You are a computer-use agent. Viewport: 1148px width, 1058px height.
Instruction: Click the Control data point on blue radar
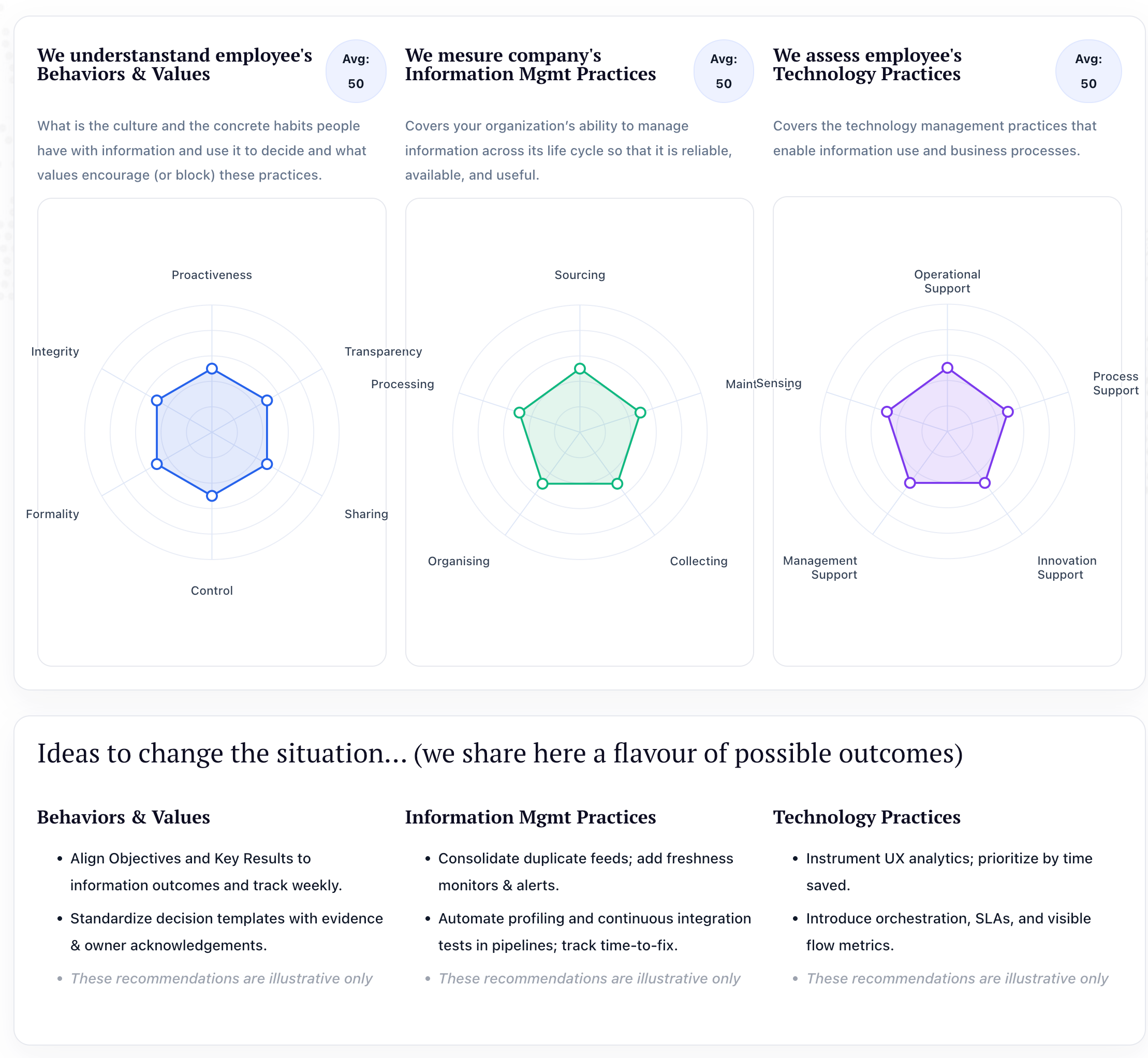click(x=212, y=496)
